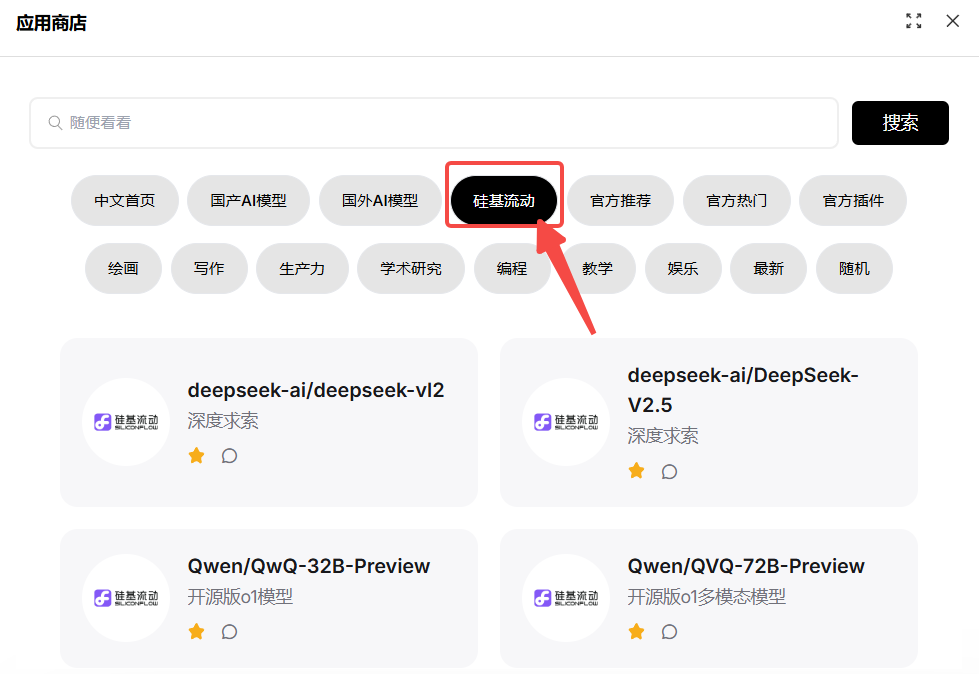The width and height of the screenshot is (979, 674).
Task: Filter by 娱乐 category
Action: point(683,268)
